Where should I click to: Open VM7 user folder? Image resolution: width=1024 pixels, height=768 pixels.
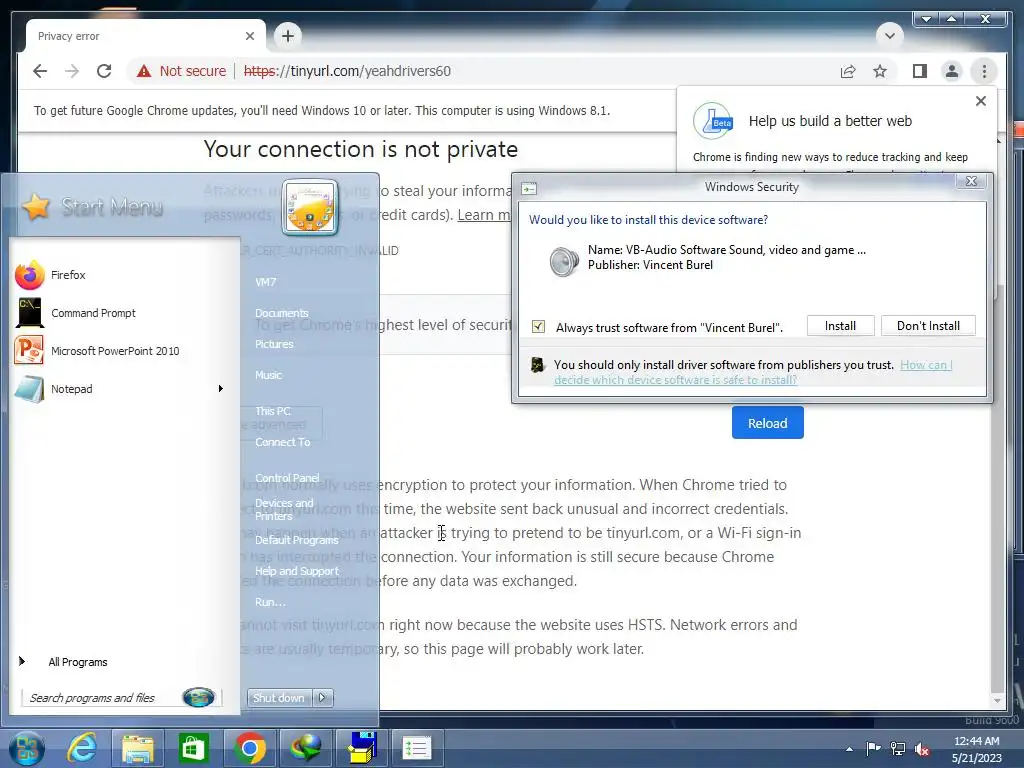(x=265, y=282)
